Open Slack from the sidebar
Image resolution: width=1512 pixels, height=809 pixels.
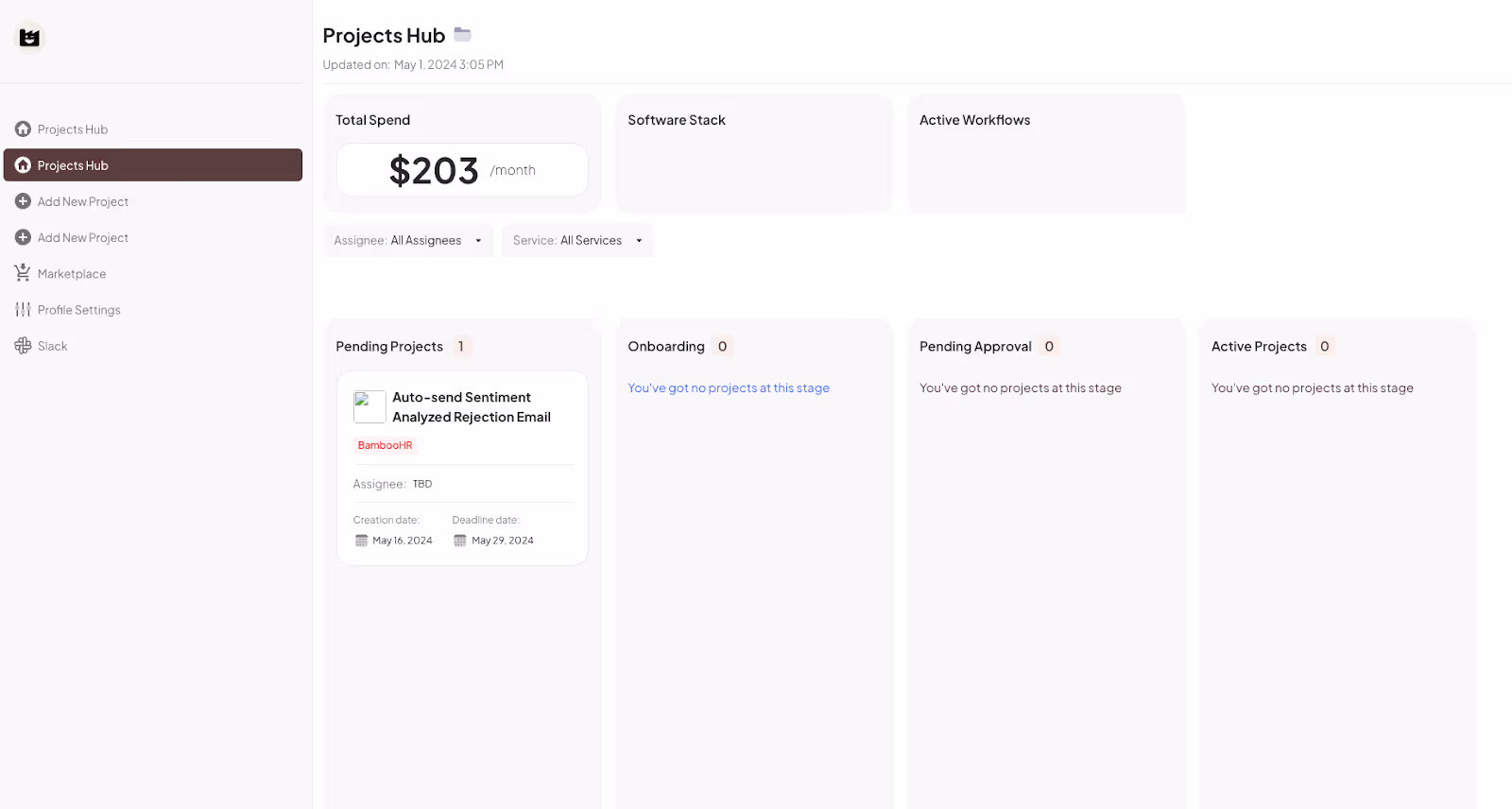53,346
